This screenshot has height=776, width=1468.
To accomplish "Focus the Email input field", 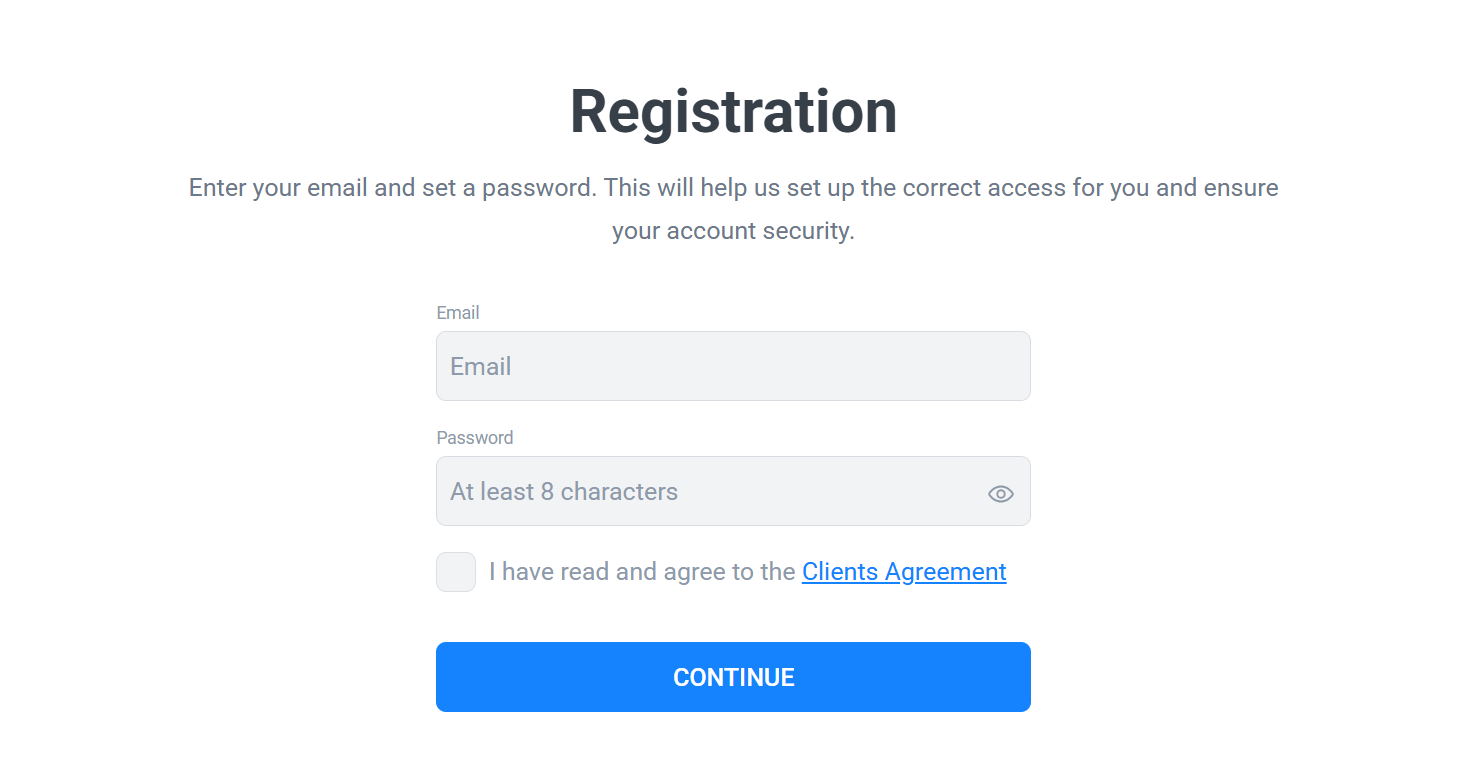I will pyautogui.click(x=733, y=366).
